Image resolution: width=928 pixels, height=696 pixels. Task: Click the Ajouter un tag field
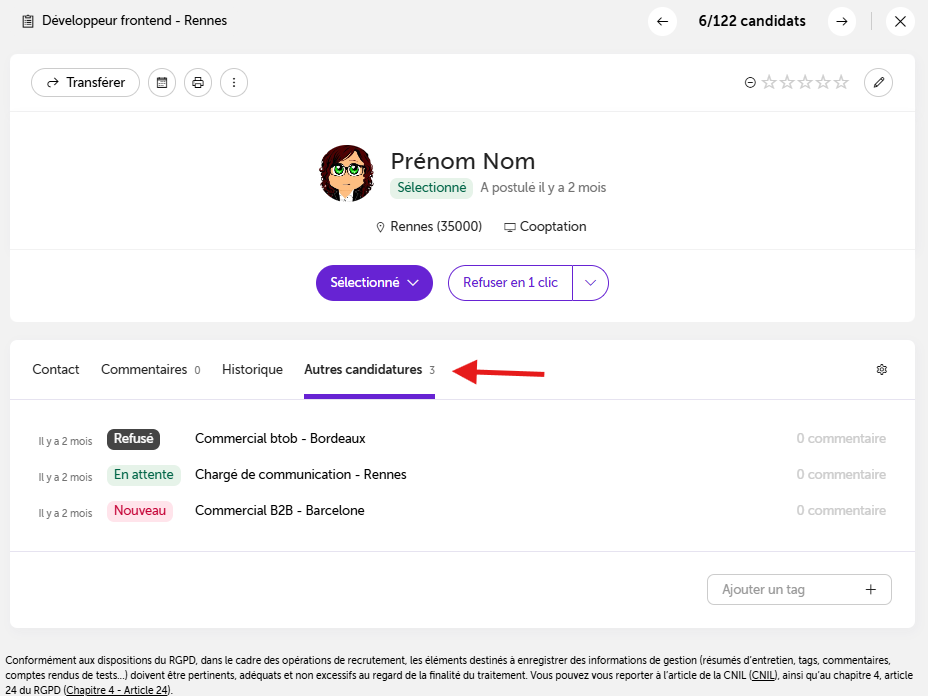[x=799, y=589]
